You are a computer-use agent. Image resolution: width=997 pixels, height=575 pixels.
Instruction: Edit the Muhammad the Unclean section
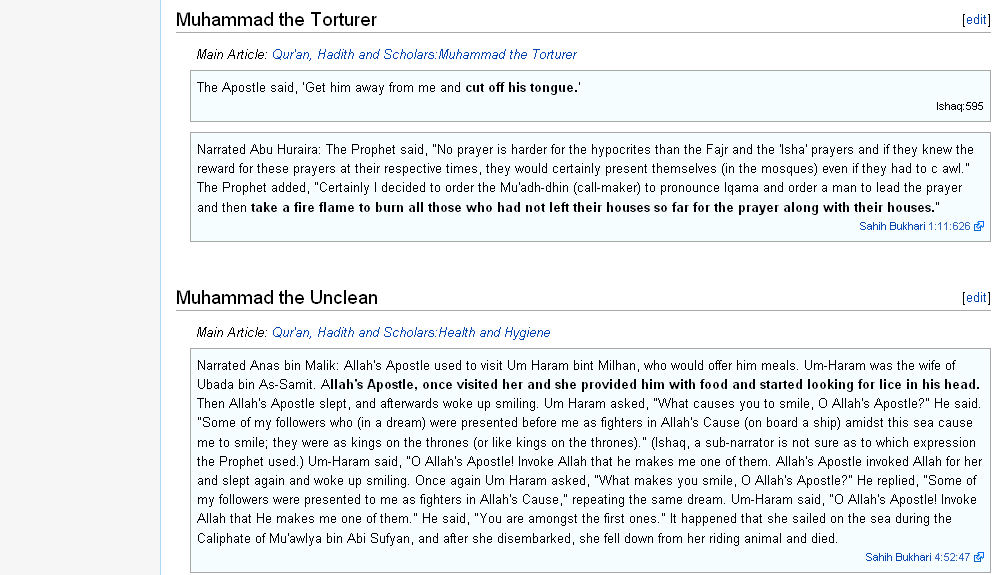(x=975, y=298)
